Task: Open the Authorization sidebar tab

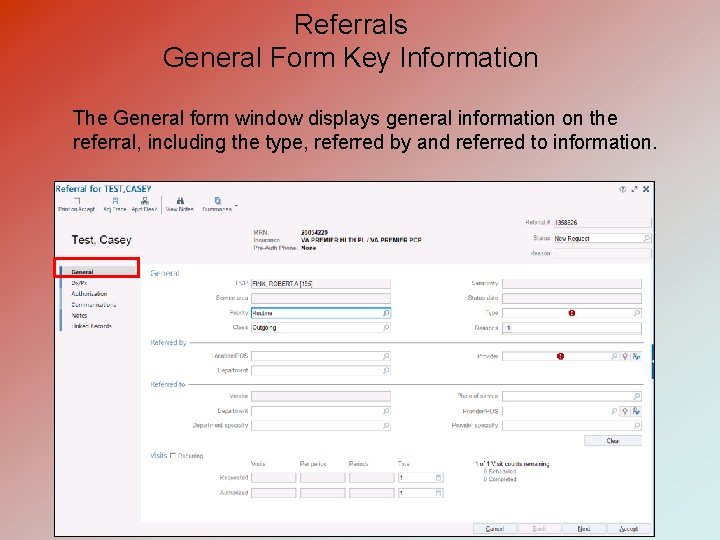Action: [89, 293]
